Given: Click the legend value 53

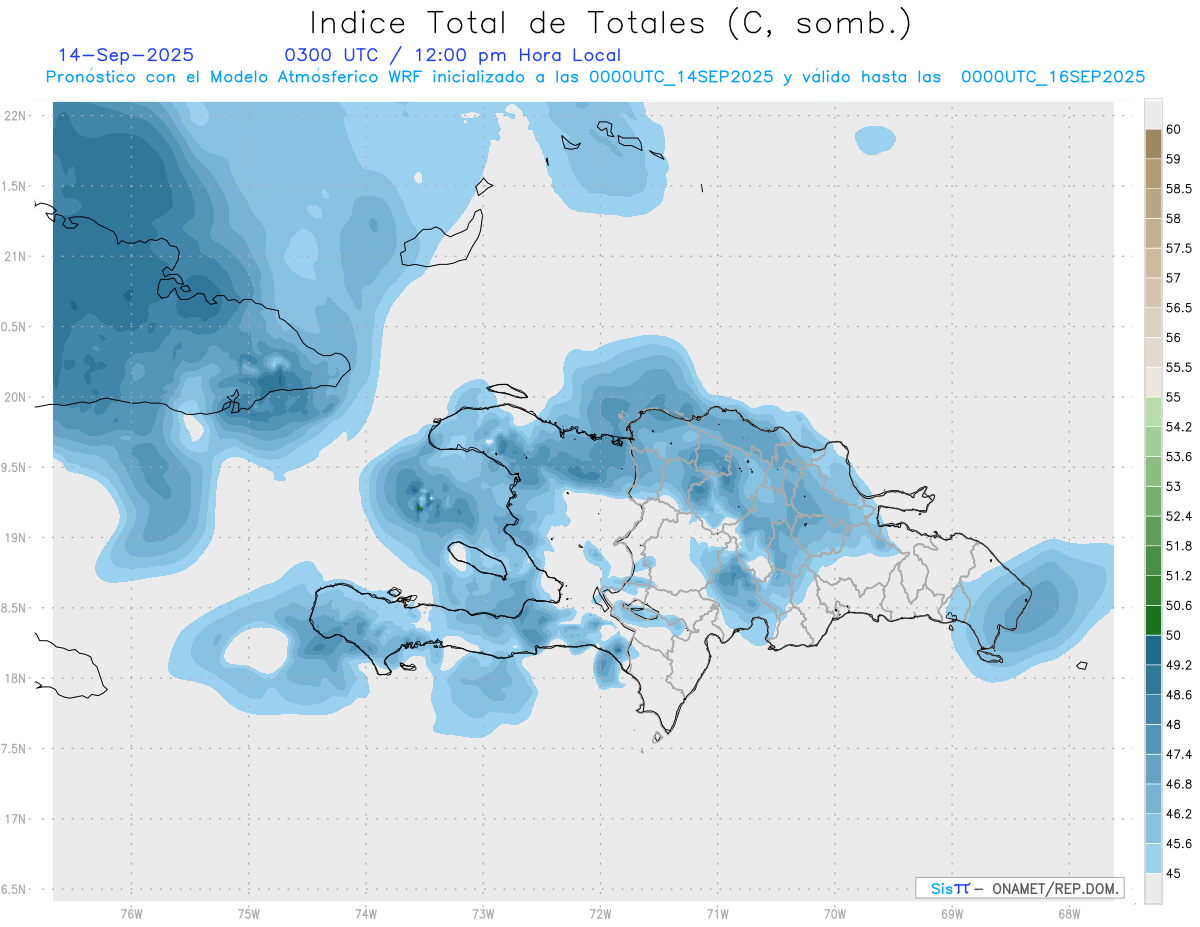Looking at the screenshot, I should pyautogui.click(x=1174, y=486).
